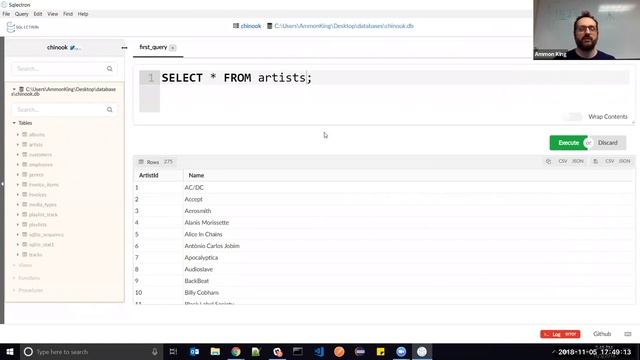Expand the invoice_items table arrow
640x360 pixels.
click(x=18, y=184)
